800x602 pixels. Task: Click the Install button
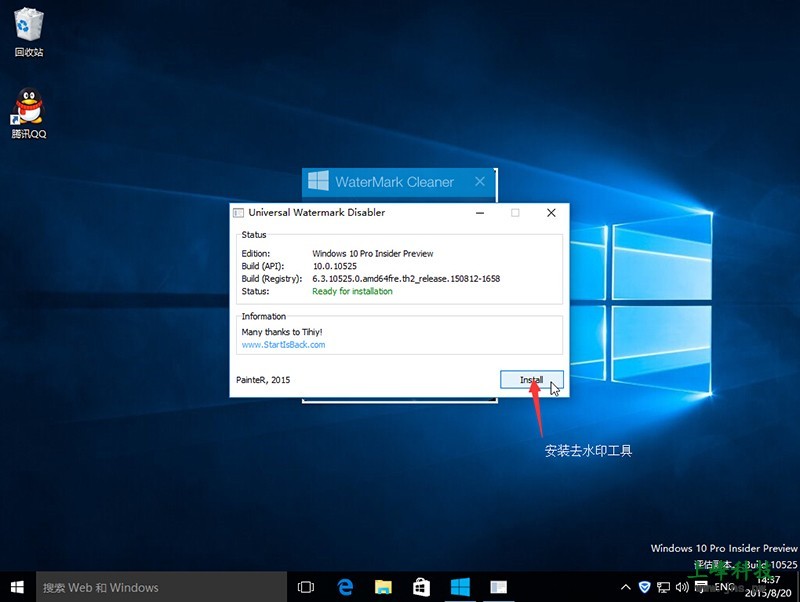pos(531,380)
